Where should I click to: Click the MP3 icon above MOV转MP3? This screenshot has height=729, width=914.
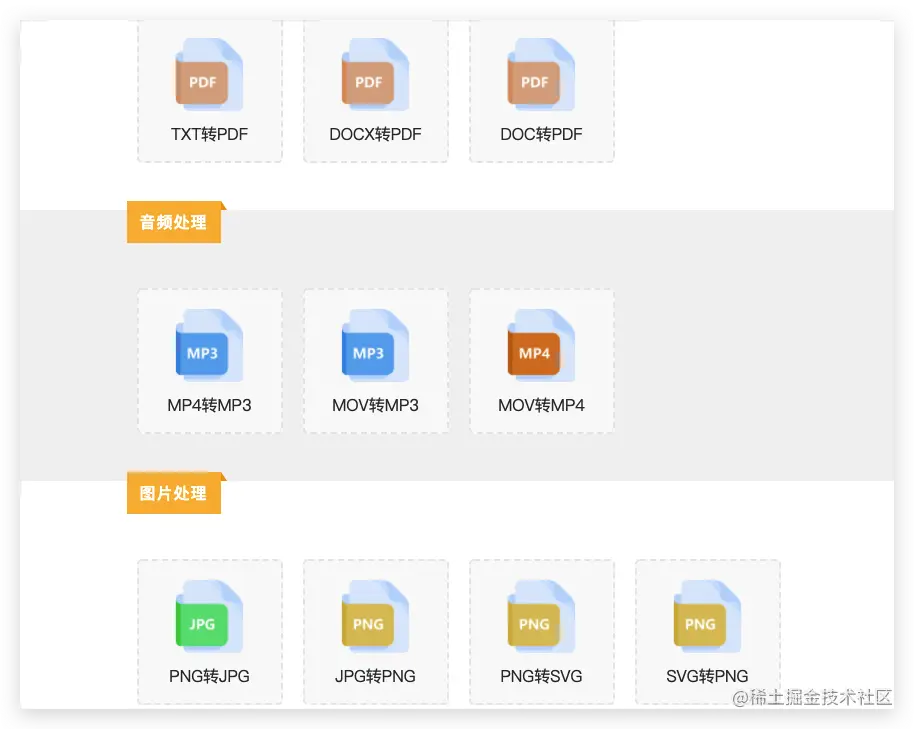(x=375, y=346)
